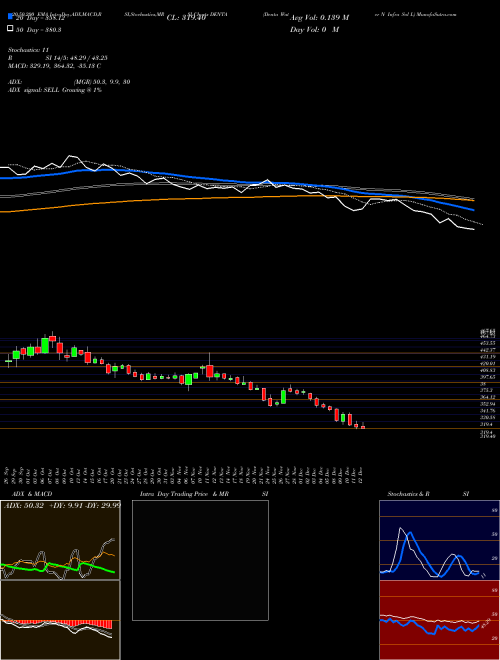This screenshot has width=500, height=660.
Task: Click the blue 20 Day legend marker
Action: pos(10,17)
